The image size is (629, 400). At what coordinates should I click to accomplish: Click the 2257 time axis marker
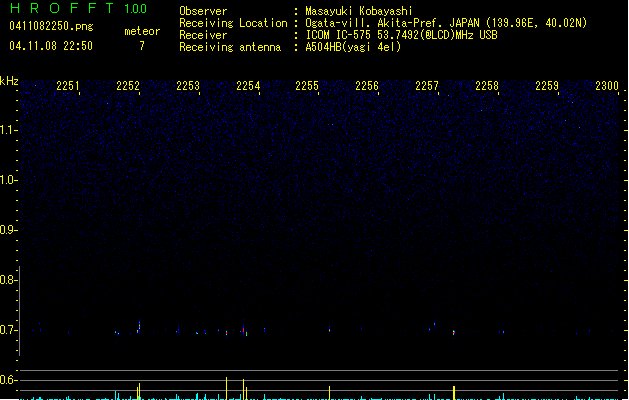pos(427,86)
